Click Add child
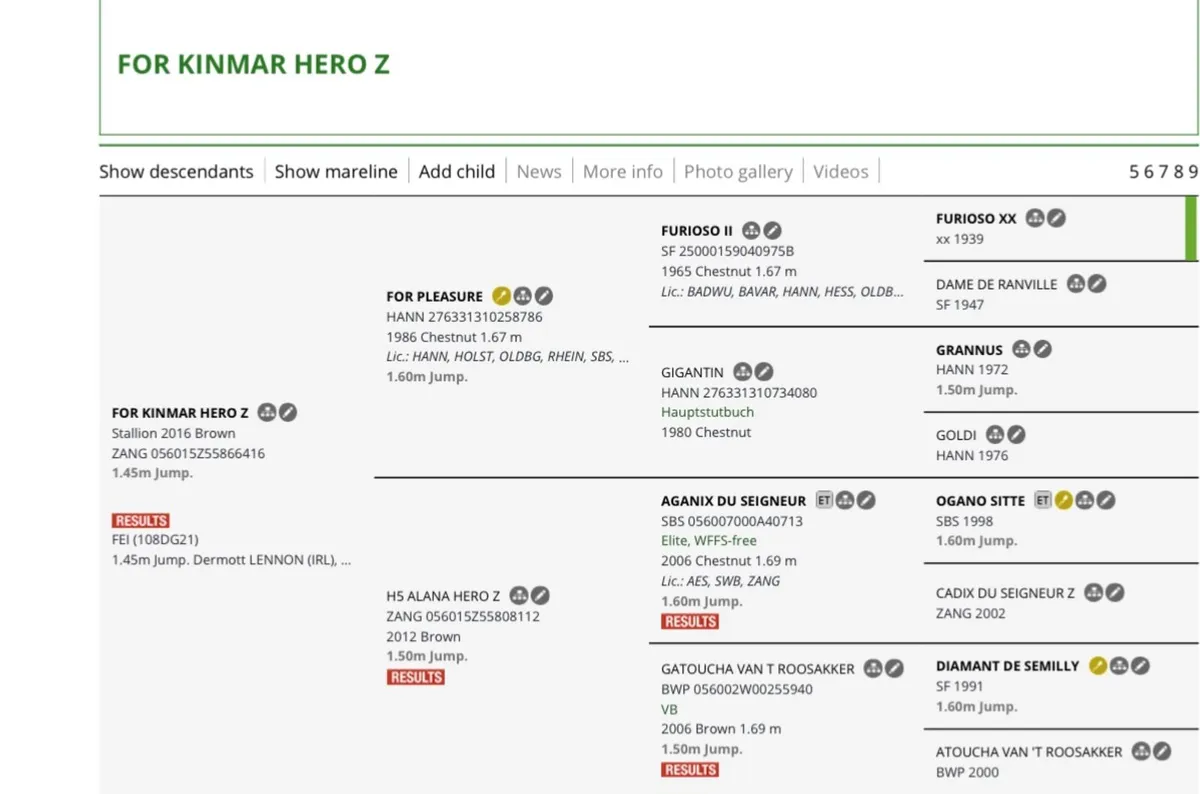This screenshot has width=1200, height=794. [457, 171]
